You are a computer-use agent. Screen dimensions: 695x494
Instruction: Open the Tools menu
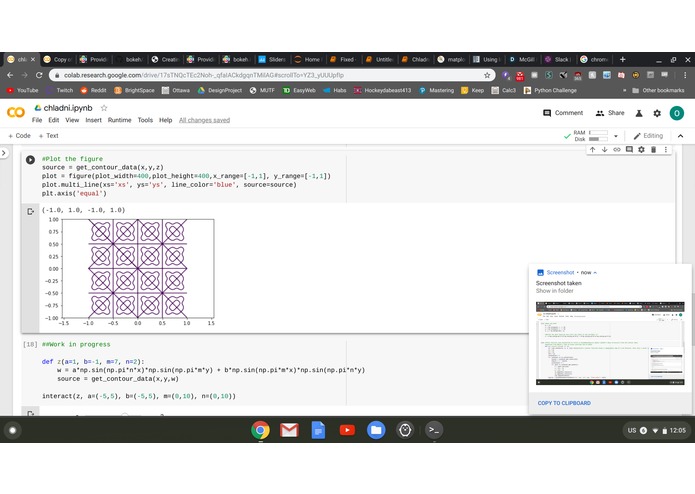coord(145,120)
